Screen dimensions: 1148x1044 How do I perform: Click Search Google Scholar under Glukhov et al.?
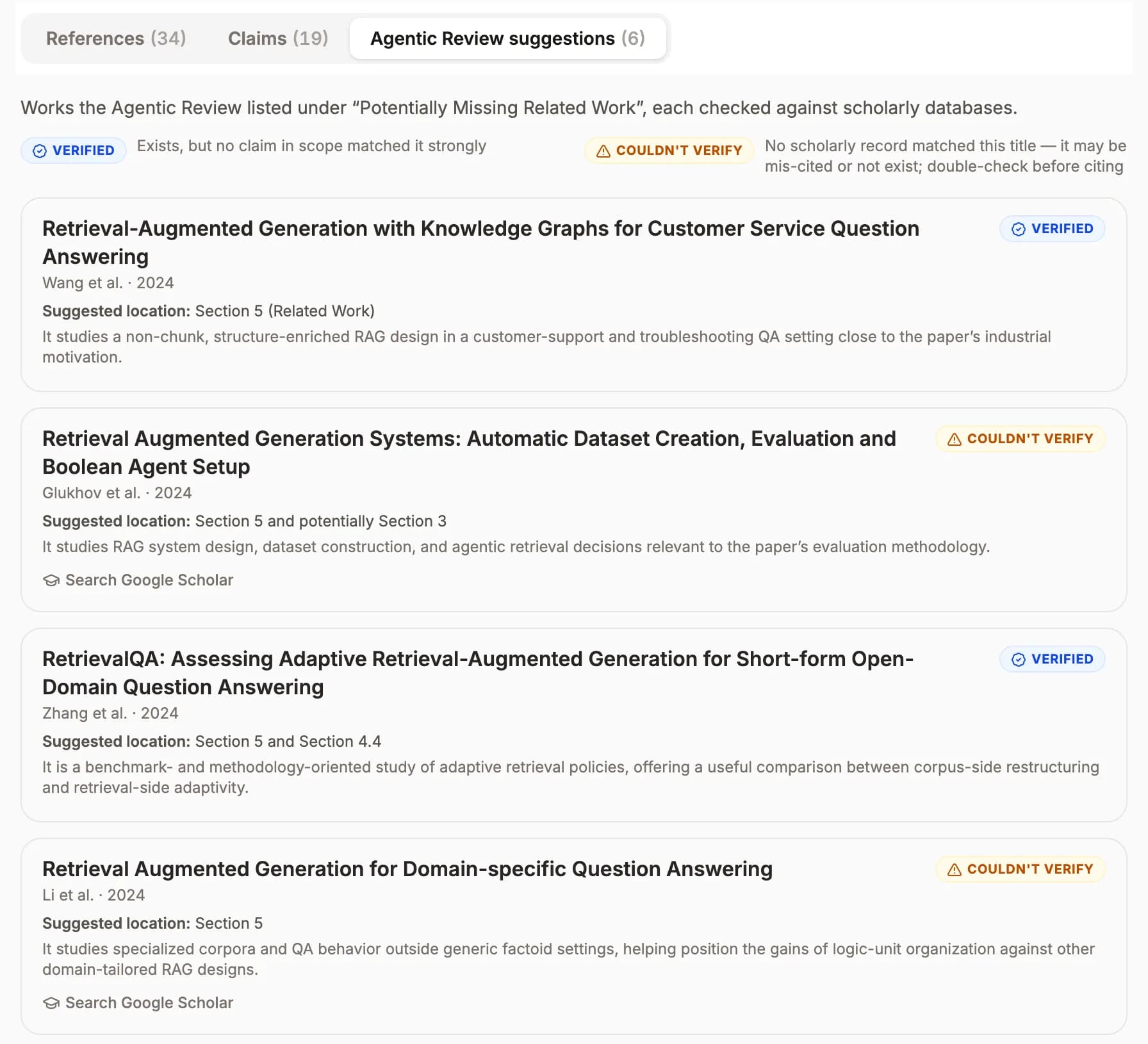[138, 580]
